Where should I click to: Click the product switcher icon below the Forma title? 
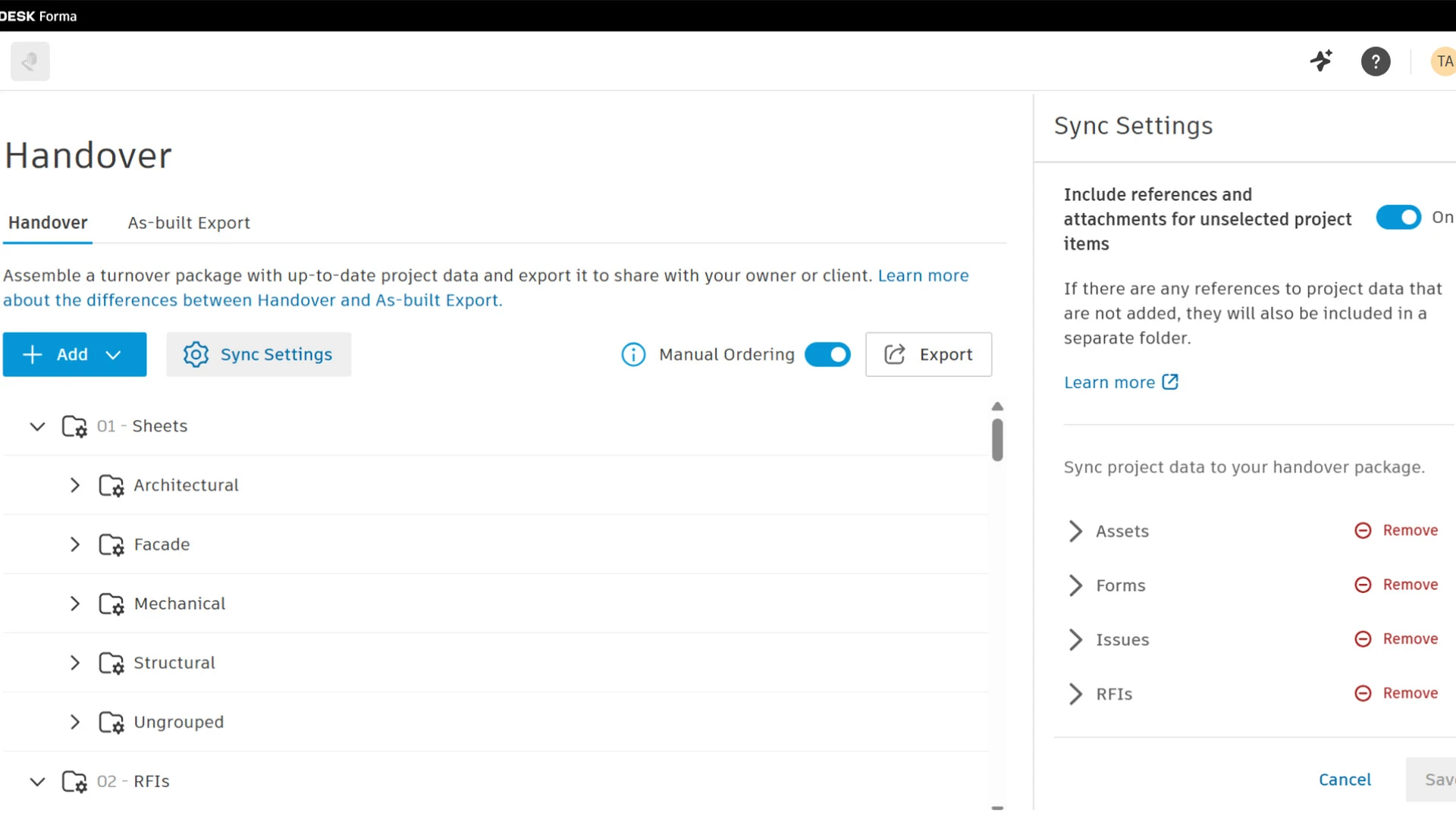click(30, 61)
